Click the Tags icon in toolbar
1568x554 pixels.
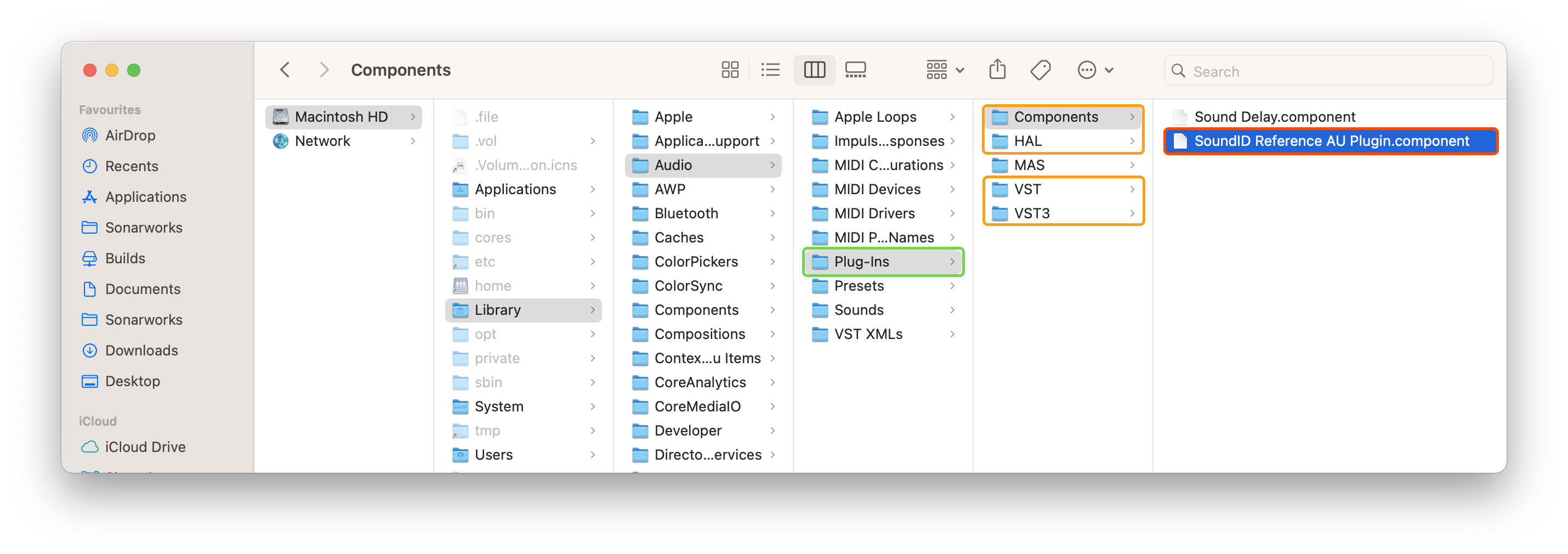coord(1040,70)
